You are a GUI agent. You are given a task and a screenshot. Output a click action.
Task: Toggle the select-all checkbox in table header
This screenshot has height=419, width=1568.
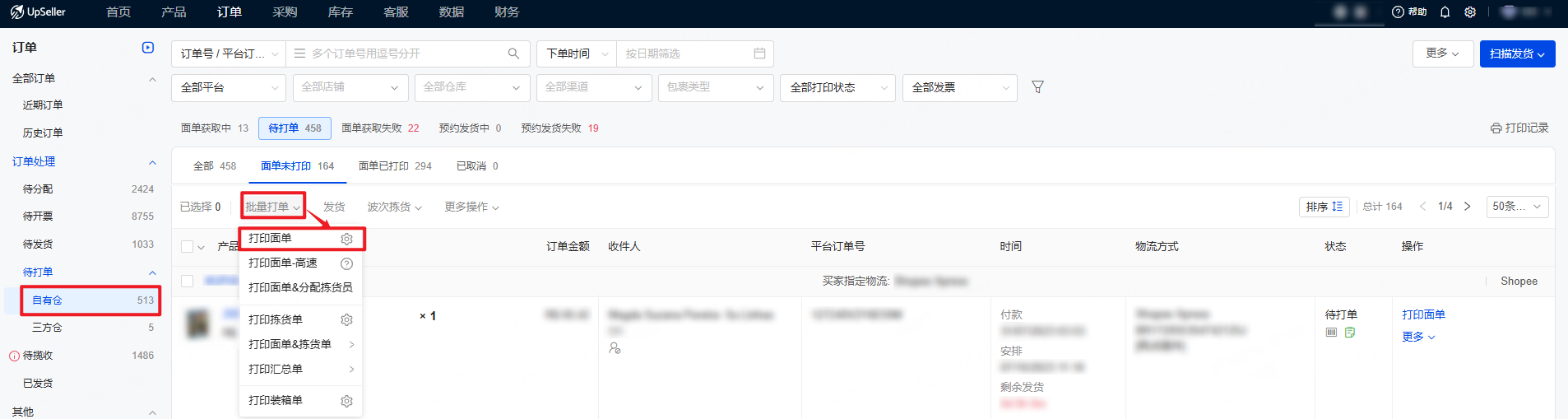[188, 247]
